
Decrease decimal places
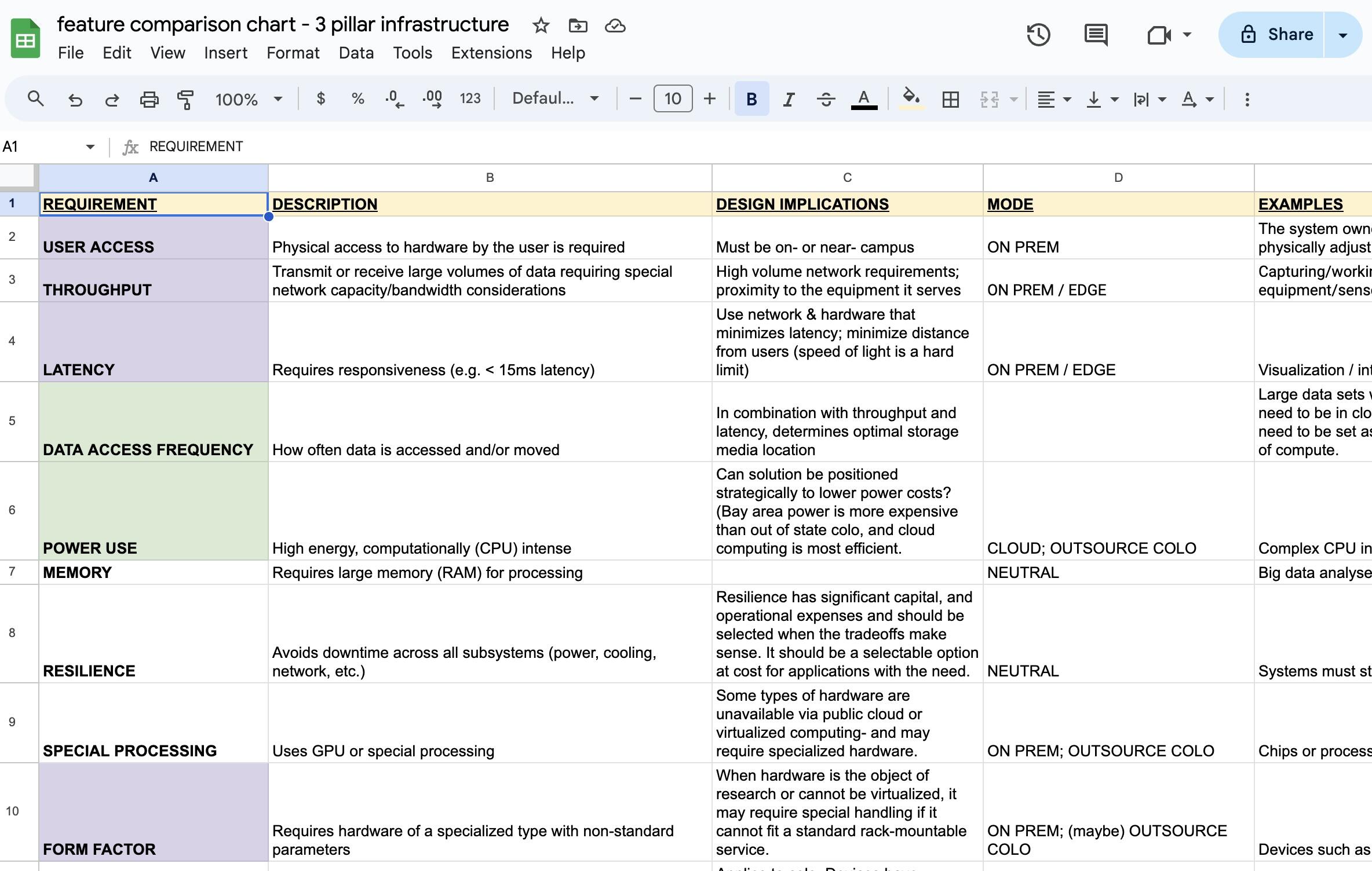pos(394,98)
